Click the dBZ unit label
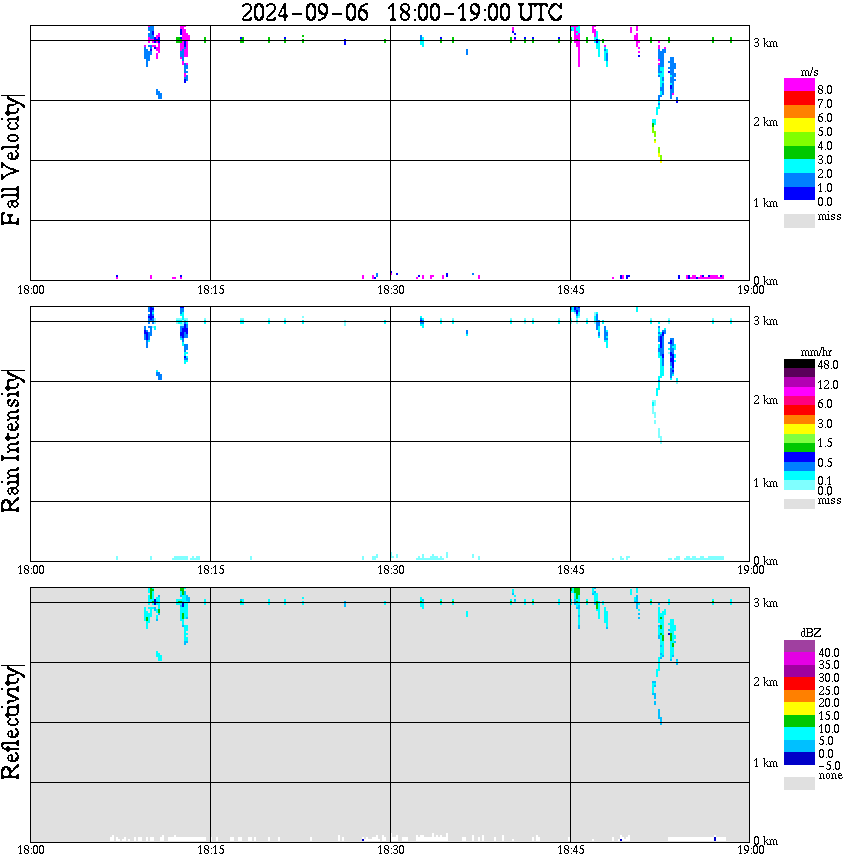Viewport: 850px width, 868px height. tap(811, 633)
